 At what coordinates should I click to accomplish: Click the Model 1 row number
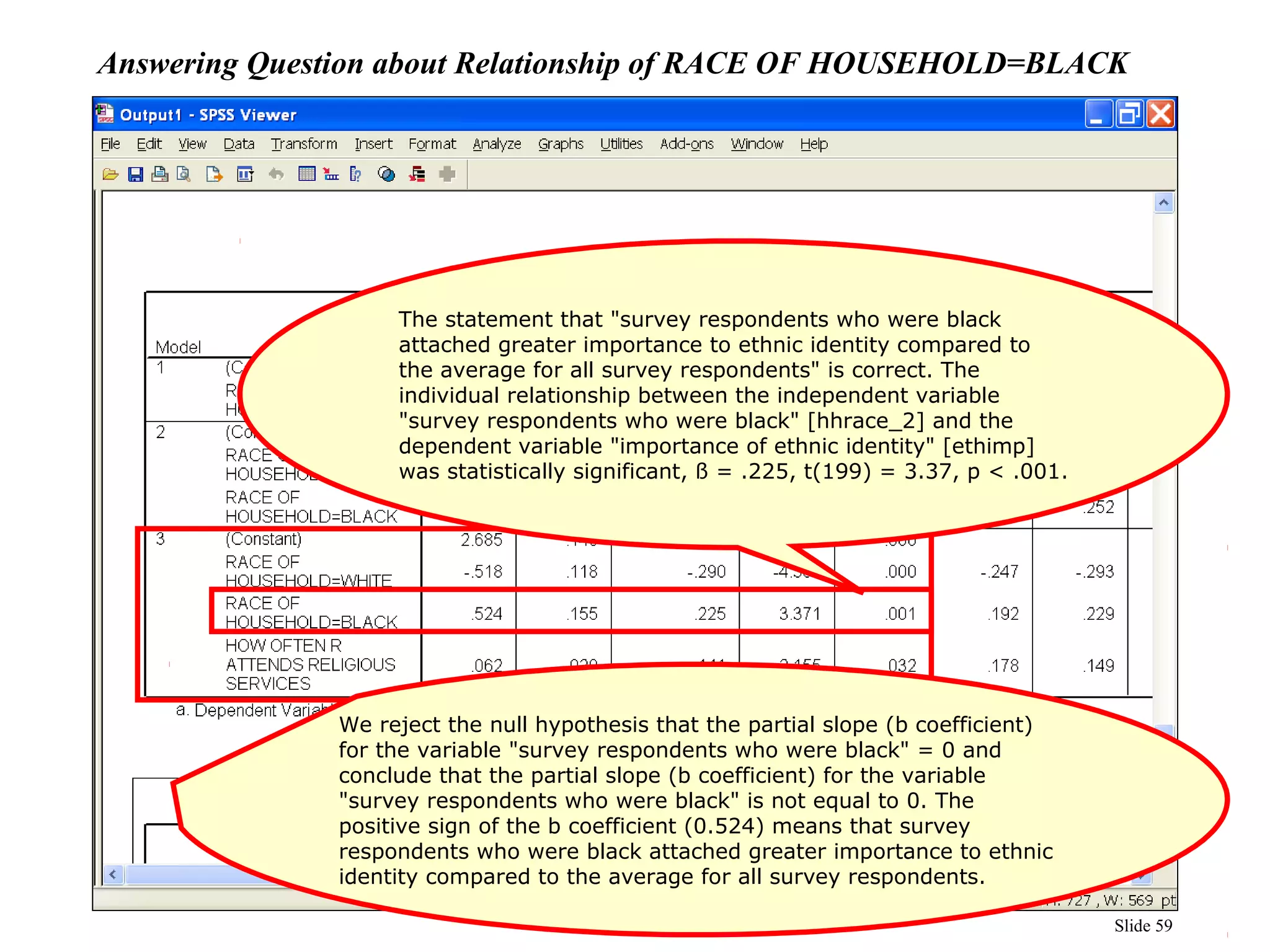click(x=161, y=368)
